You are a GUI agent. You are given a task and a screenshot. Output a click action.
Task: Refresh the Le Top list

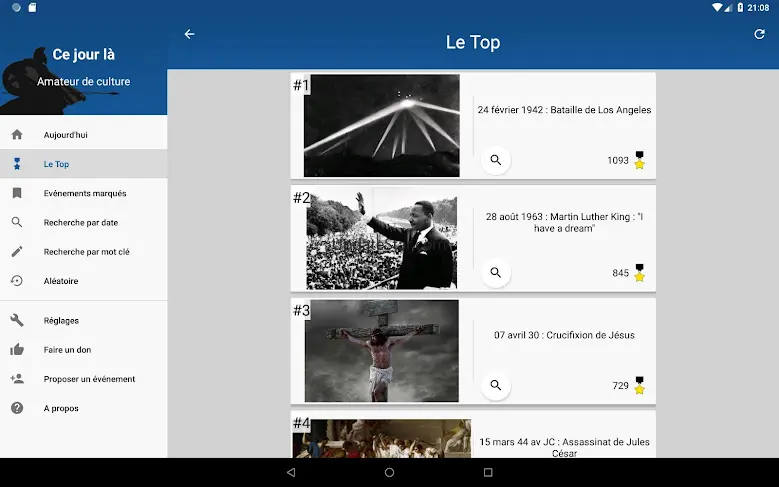click(x=759, y=35)
